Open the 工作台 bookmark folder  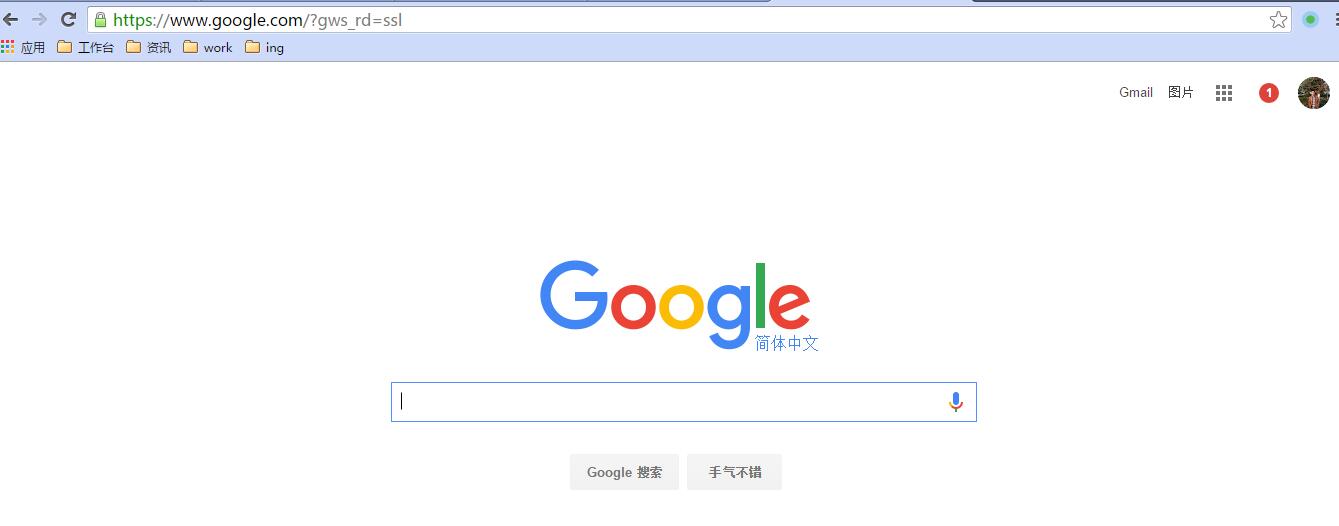pos(85,47)
